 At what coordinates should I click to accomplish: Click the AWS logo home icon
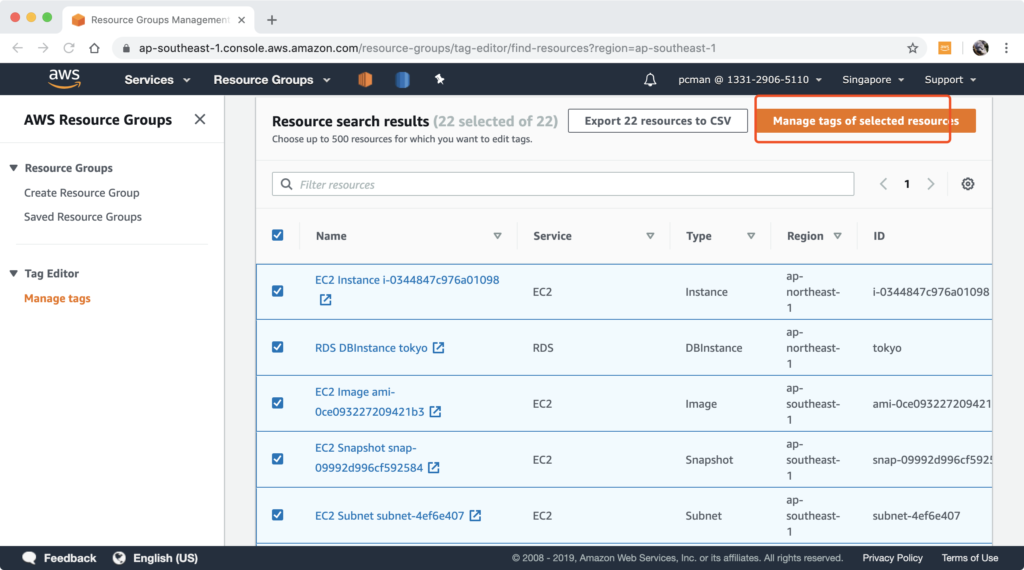64,79
